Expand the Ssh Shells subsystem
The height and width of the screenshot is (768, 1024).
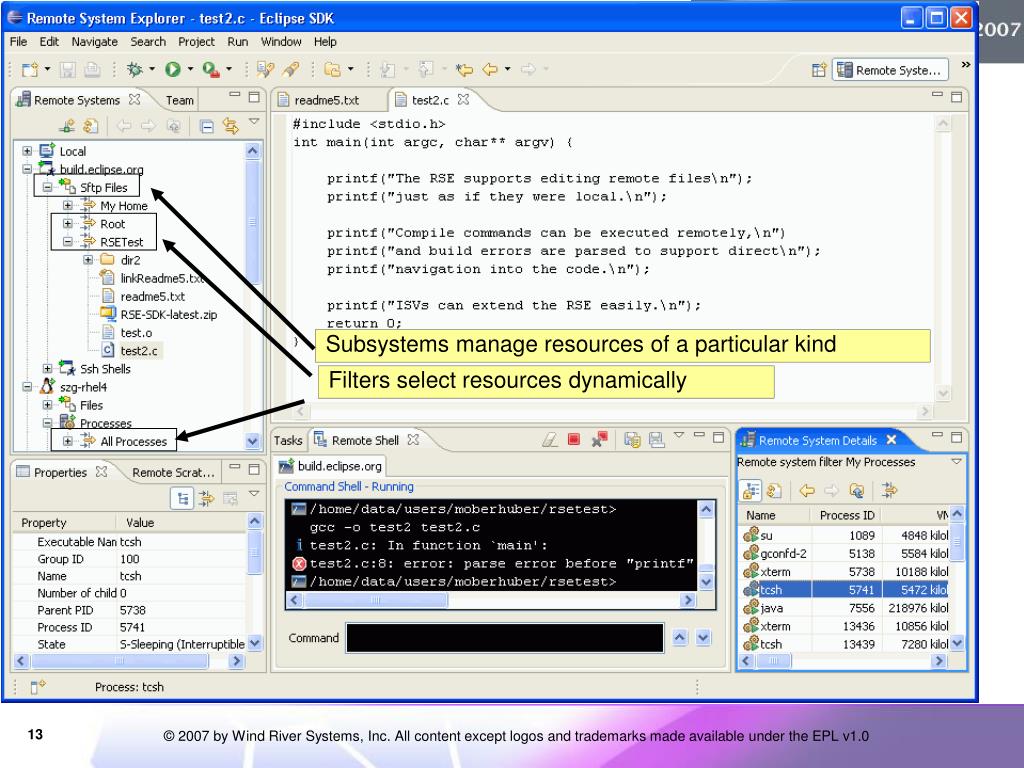pyautogui.click(x=47, y=369)
